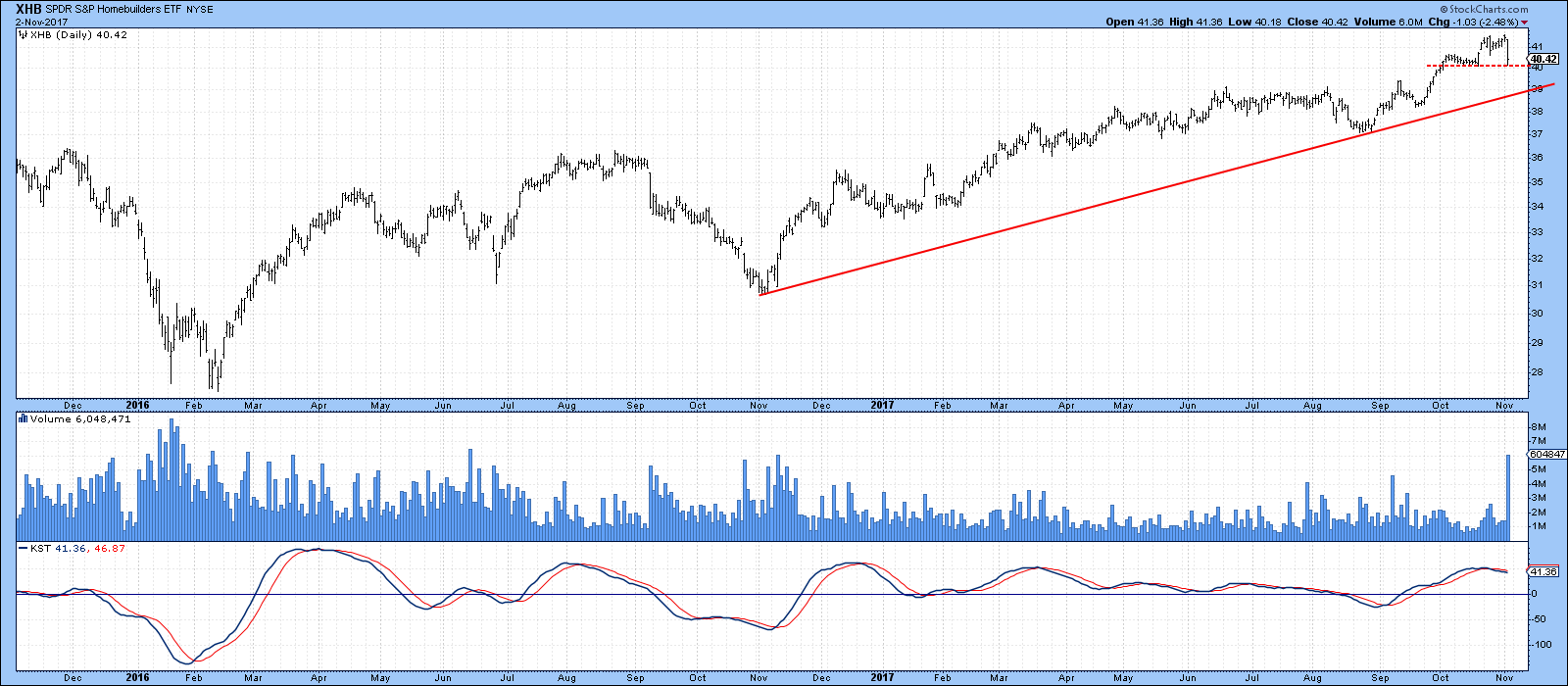Click the 604847 volume tag on the volume axis

coord(1545,455)
